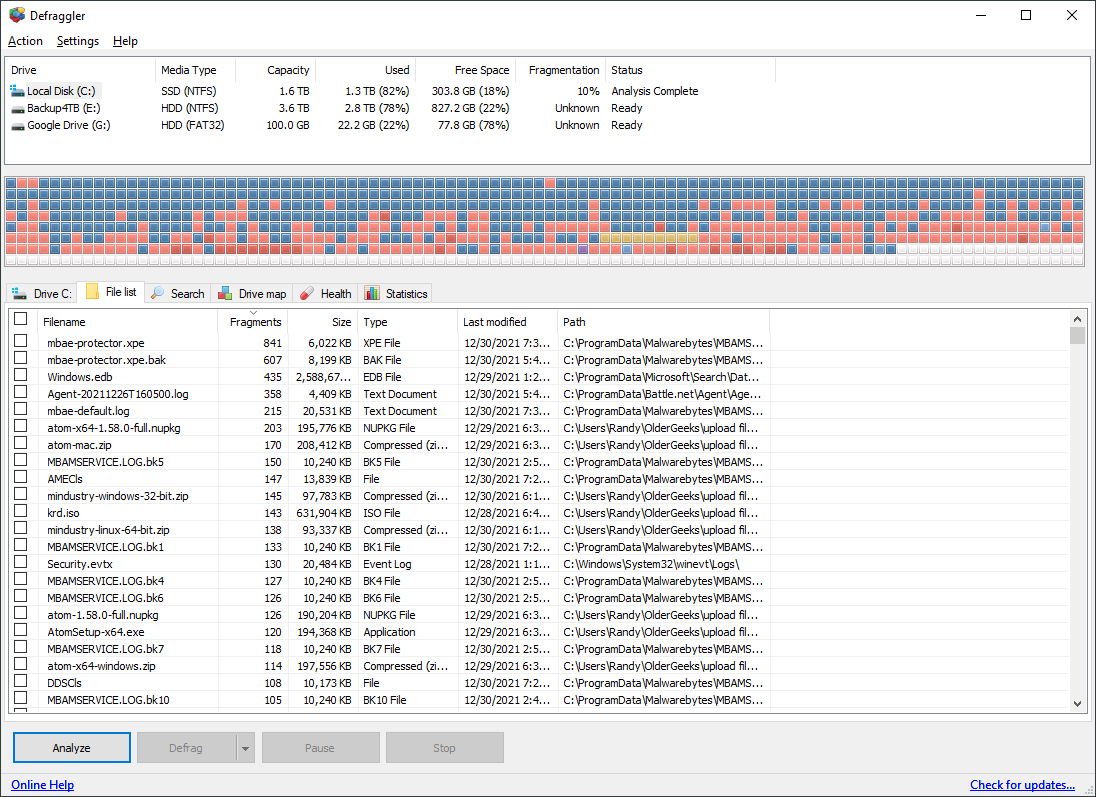Check the box for mbae-protector.xpe.bak
The width and height of the screenshot is (1096, 797).
[21, 358]
